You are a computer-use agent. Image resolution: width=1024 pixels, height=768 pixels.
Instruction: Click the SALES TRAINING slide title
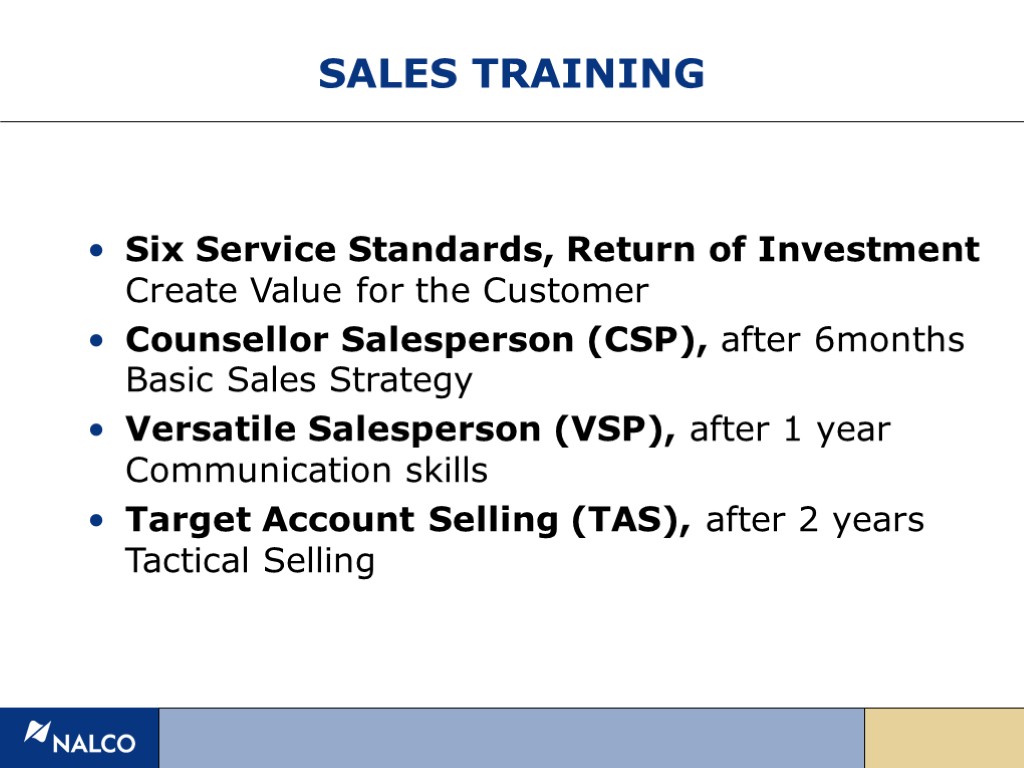pos(511,73)
